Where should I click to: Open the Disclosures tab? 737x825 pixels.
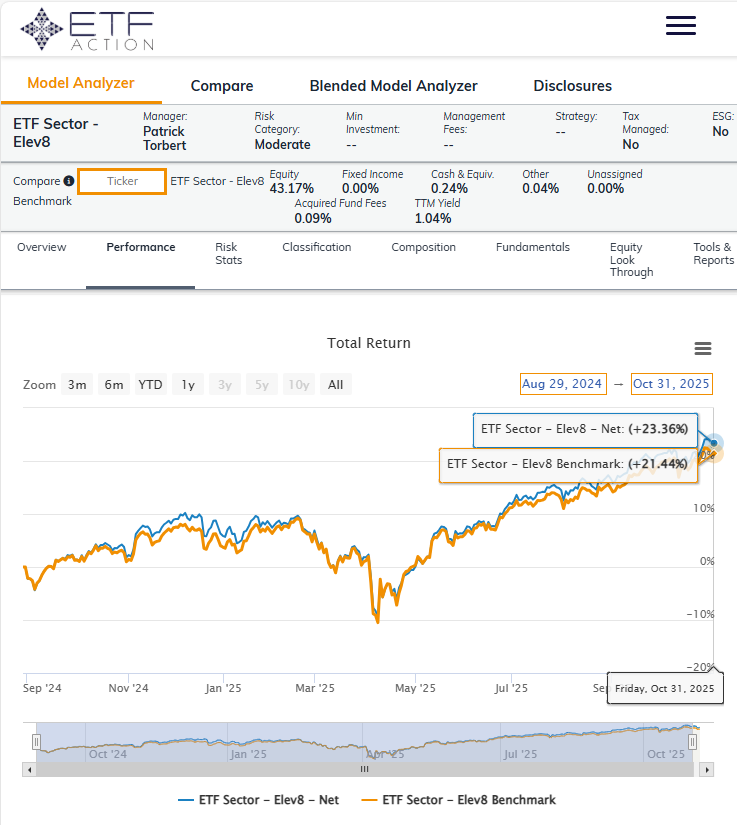[x=572, y=86]
